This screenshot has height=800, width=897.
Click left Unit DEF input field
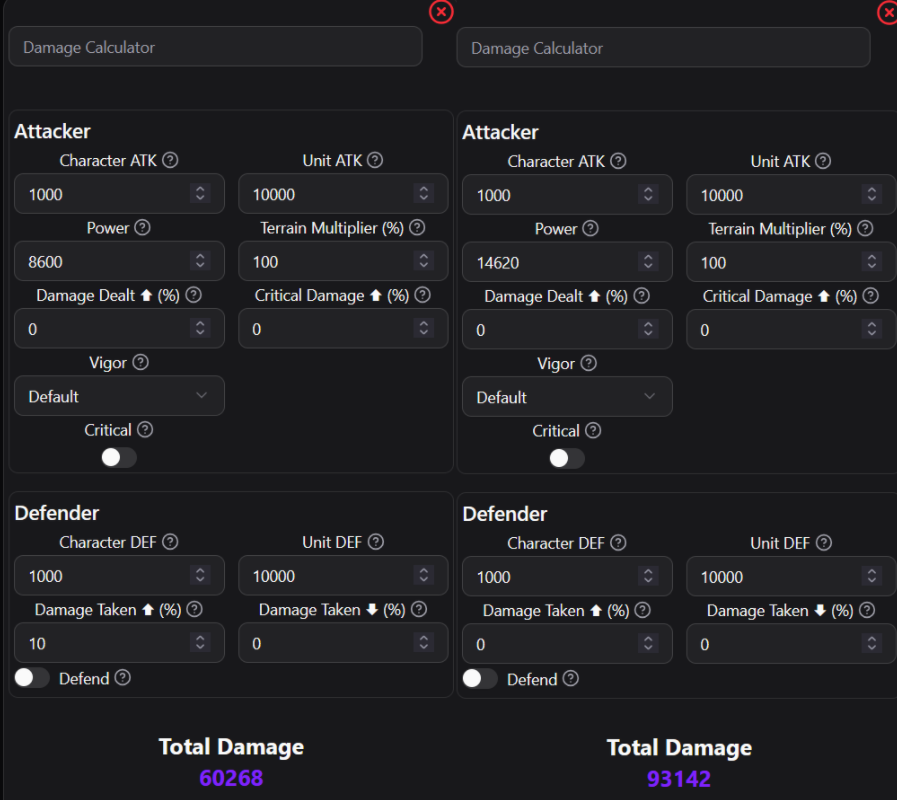click(x=343, y=575)
